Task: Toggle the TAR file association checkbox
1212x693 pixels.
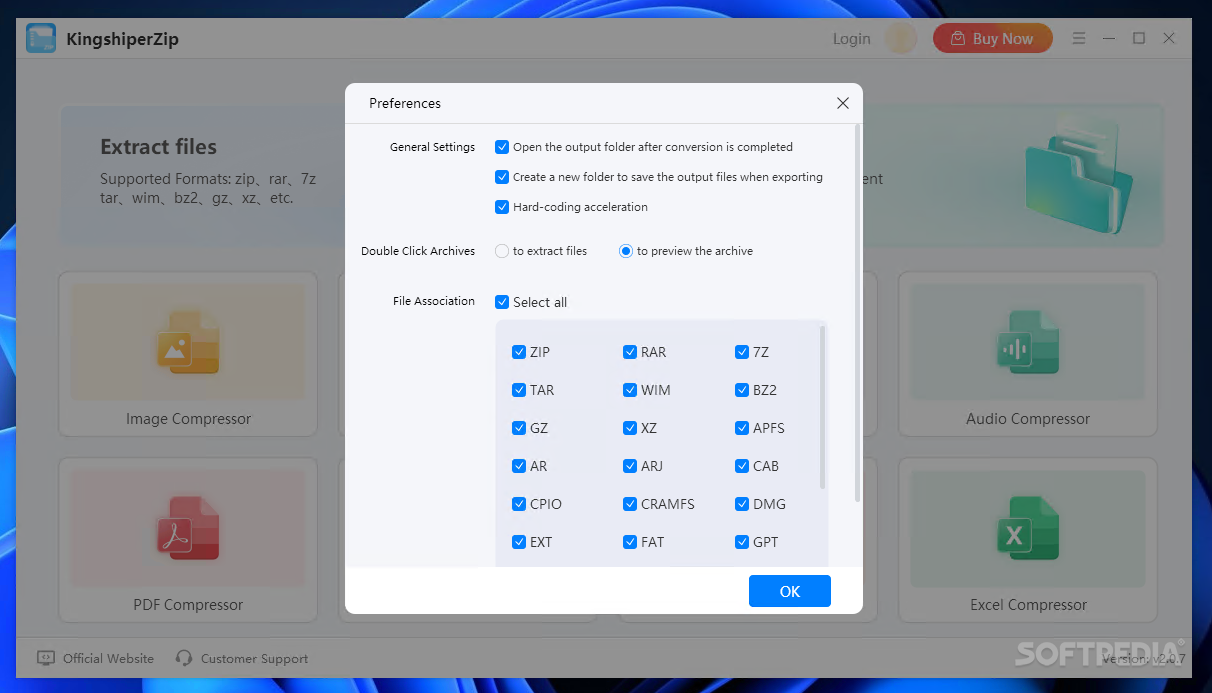Action: (x=519, y=390)
